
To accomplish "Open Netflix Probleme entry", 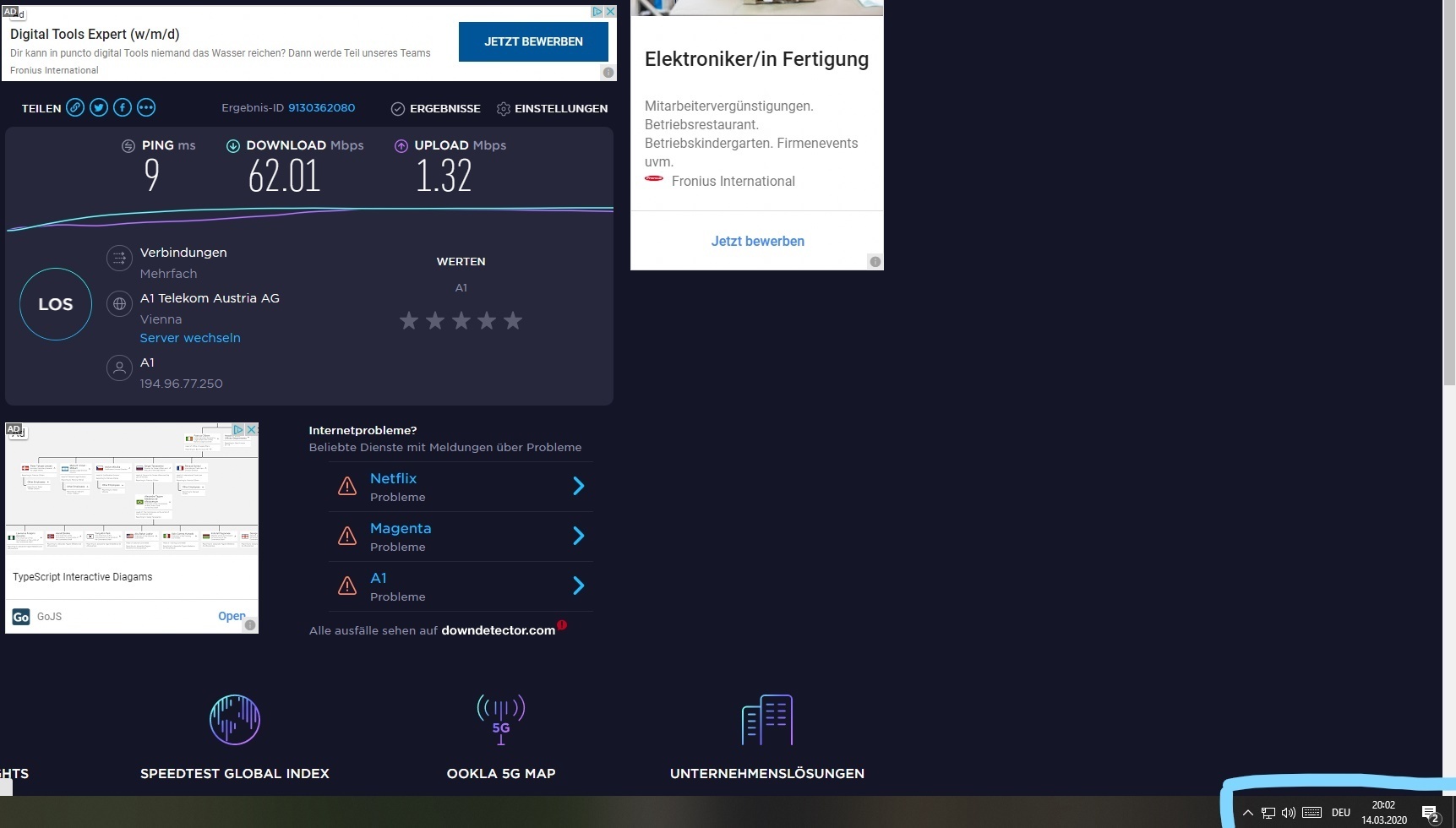I will coord(461,487).
